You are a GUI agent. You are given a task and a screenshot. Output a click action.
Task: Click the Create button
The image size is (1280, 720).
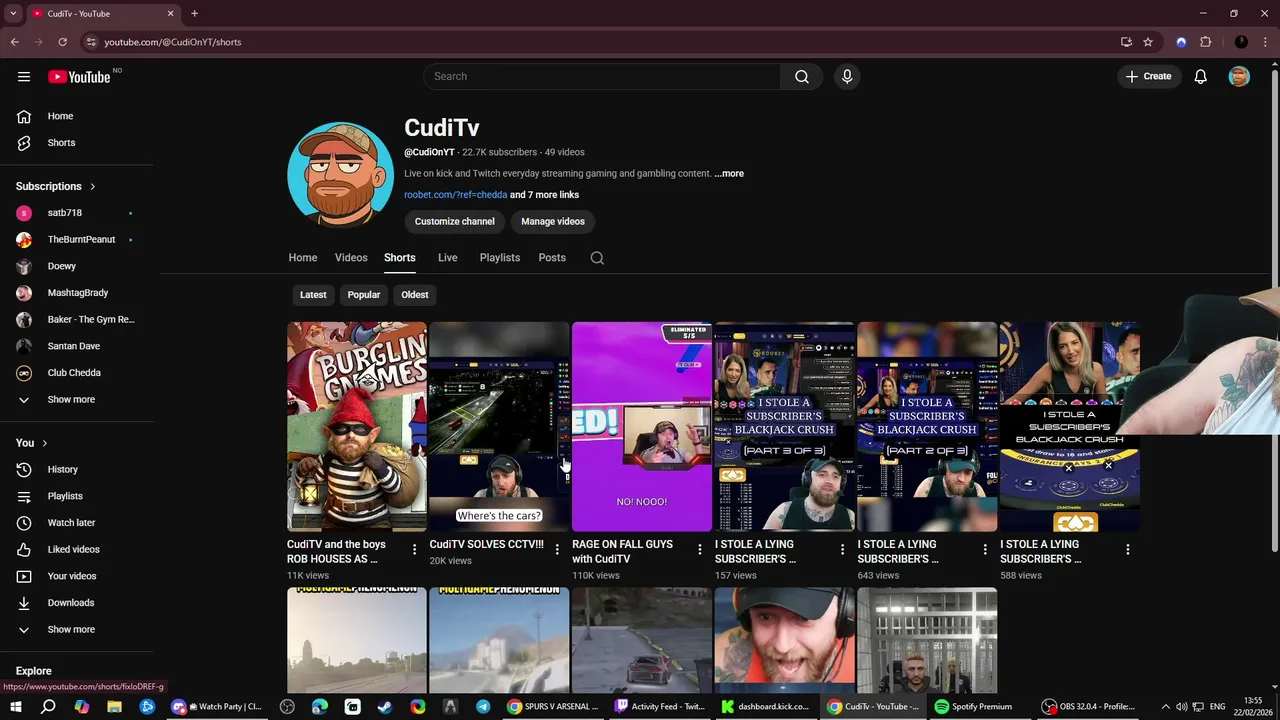pos(1148,76)
